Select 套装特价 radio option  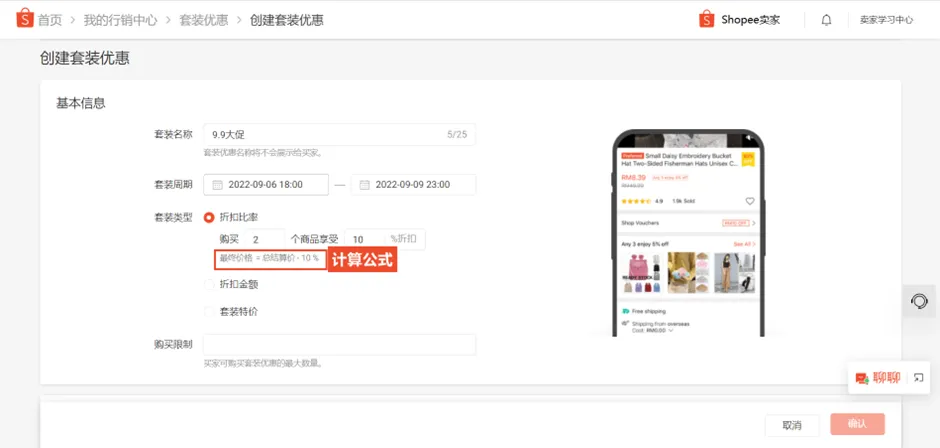(209, 312)
